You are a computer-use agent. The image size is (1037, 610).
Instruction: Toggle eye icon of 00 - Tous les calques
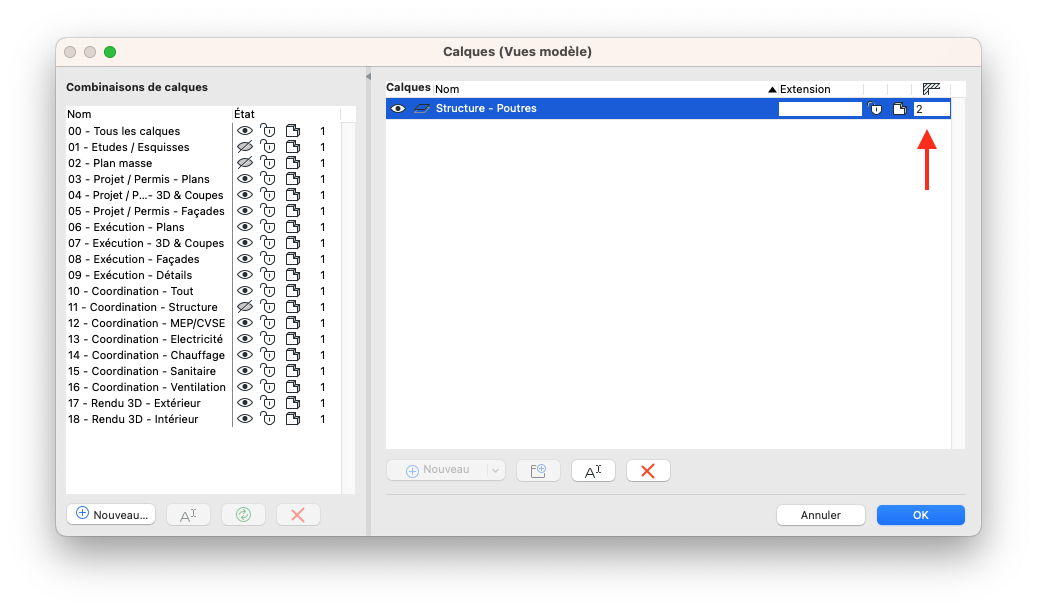pos(245,131)
